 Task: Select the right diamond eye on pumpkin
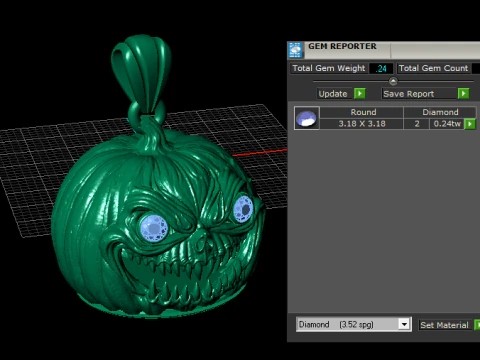click(x=243, y=209)
